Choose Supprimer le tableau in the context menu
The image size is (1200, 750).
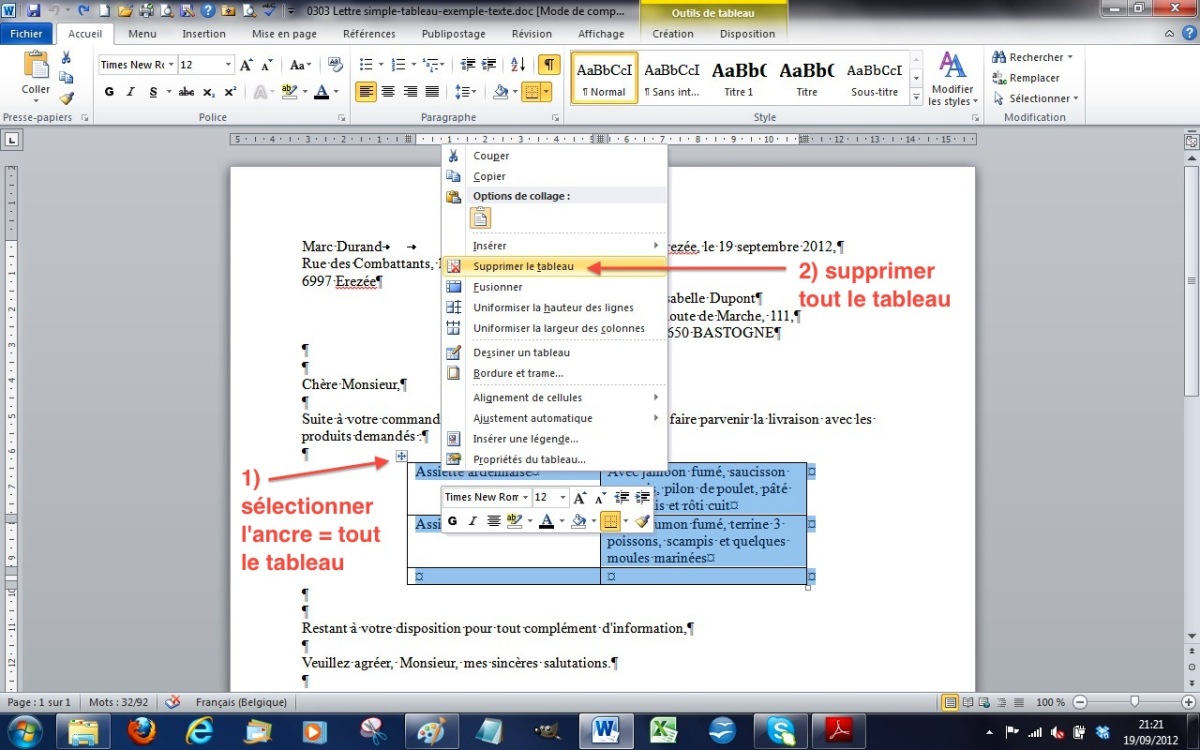555,267
